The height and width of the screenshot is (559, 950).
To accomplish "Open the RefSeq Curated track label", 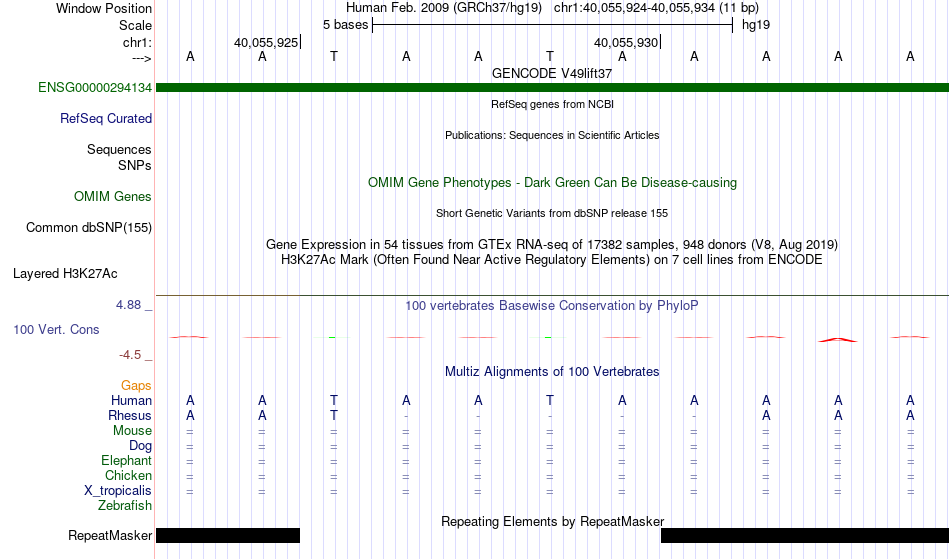I will [105, 119].
